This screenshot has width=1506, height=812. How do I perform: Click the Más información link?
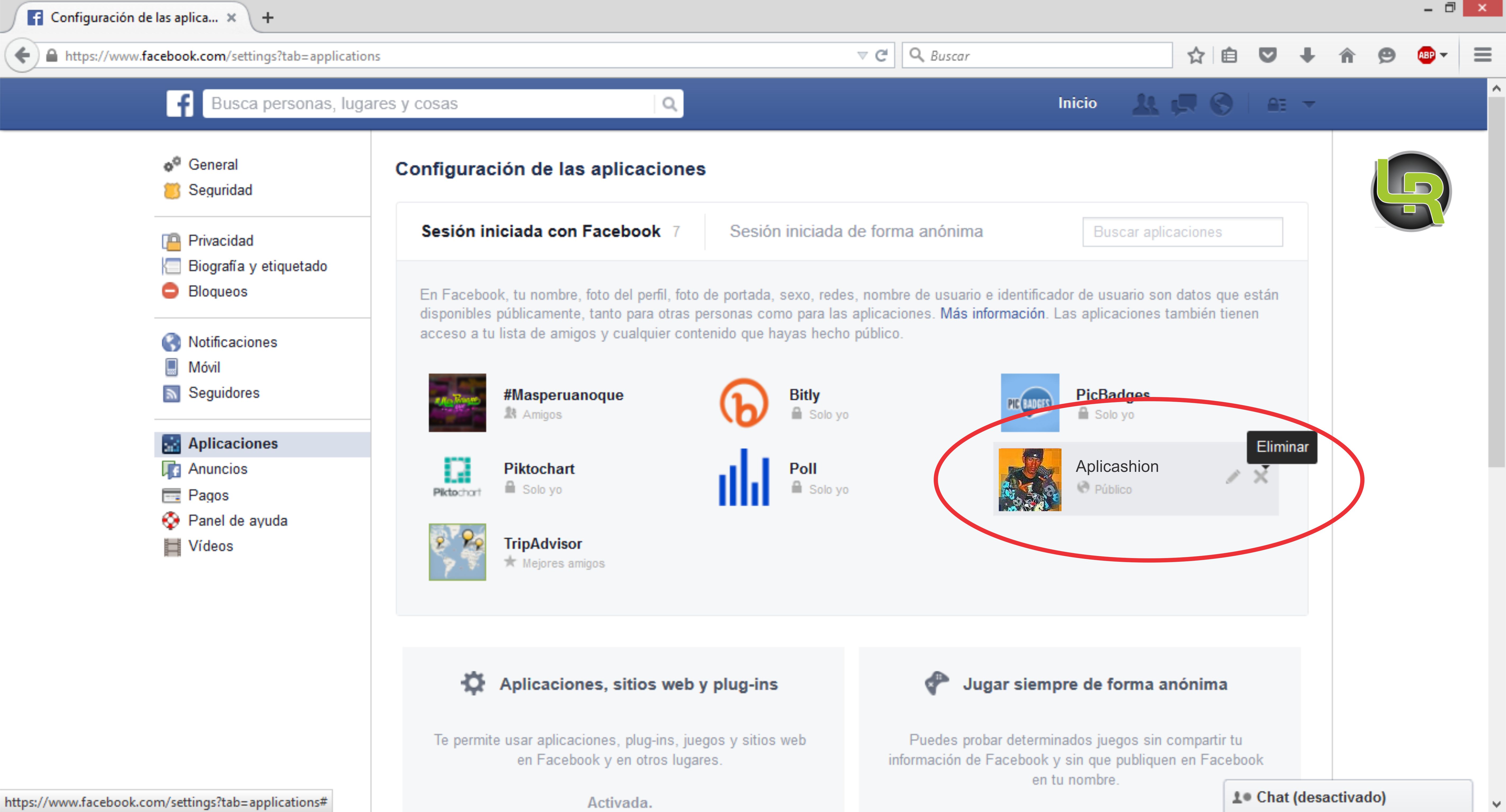point(992,314)
